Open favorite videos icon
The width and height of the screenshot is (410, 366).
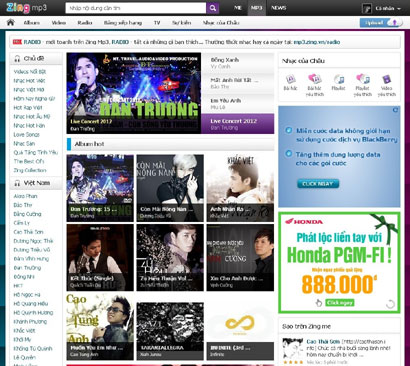(386, 79)
